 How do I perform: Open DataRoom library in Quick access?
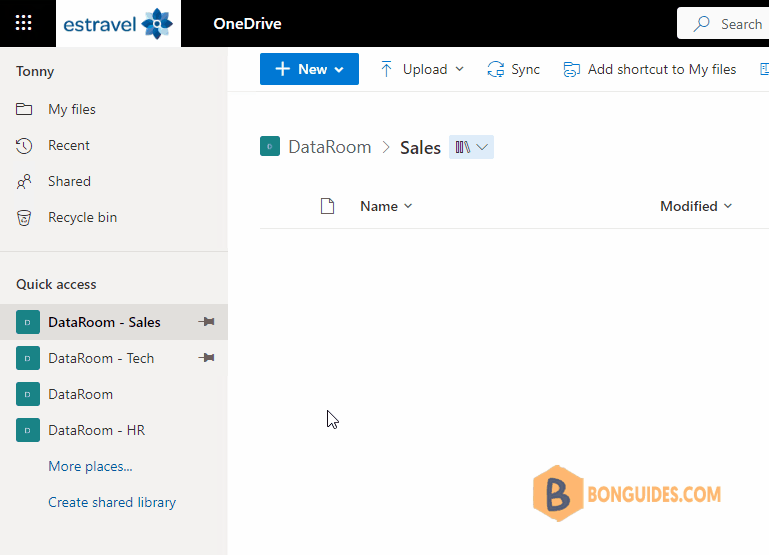pyautogui.click(x=114, y=394)
